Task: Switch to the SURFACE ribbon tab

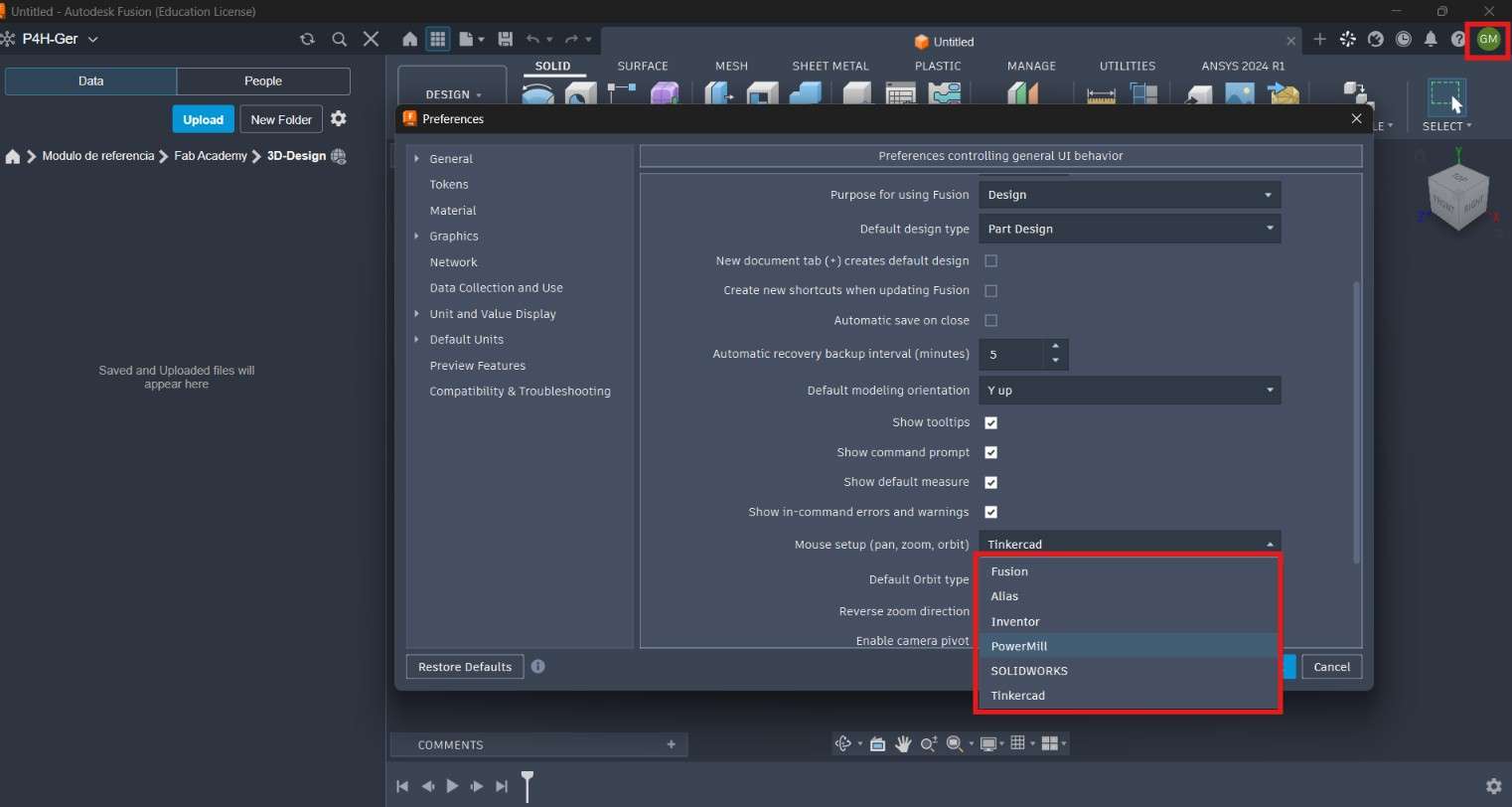Action: click(643, 66)
